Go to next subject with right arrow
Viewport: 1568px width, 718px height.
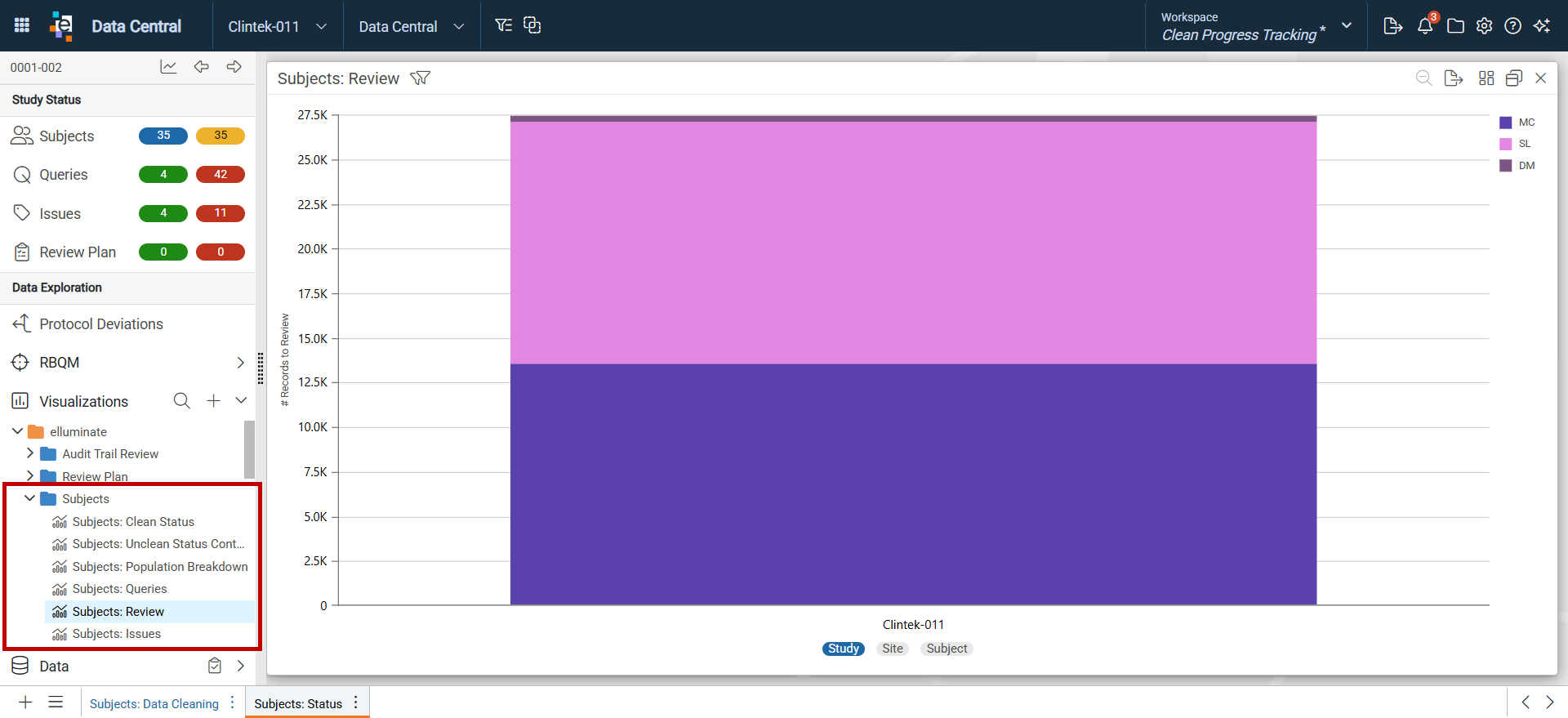tap(234, 67)
